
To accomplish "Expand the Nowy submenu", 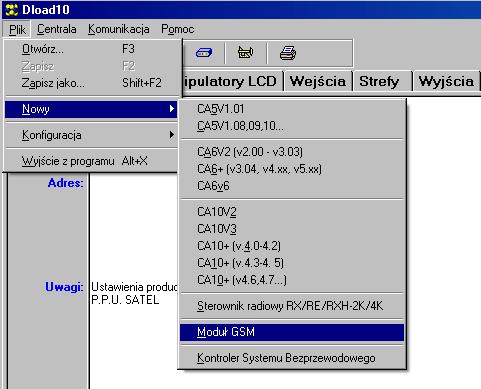I will tap(91, 109).
